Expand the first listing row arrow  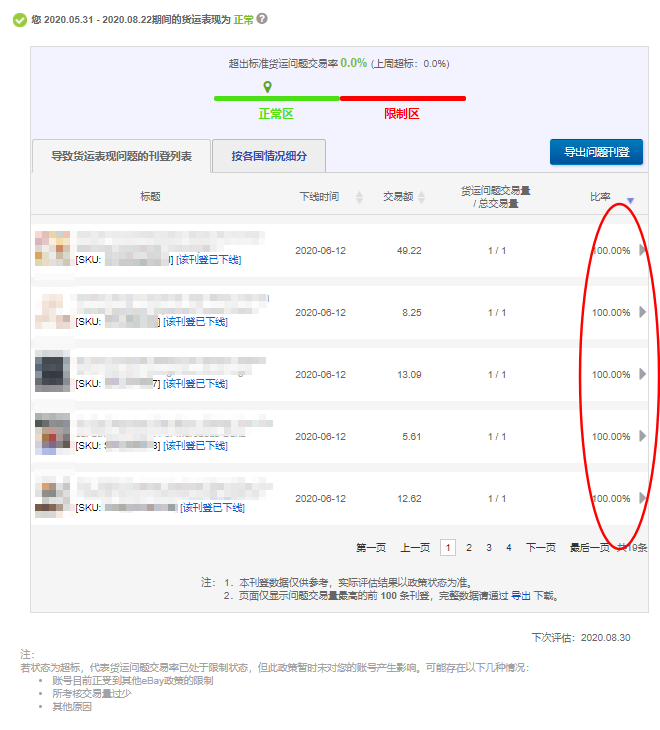click(x=642, y=250)
